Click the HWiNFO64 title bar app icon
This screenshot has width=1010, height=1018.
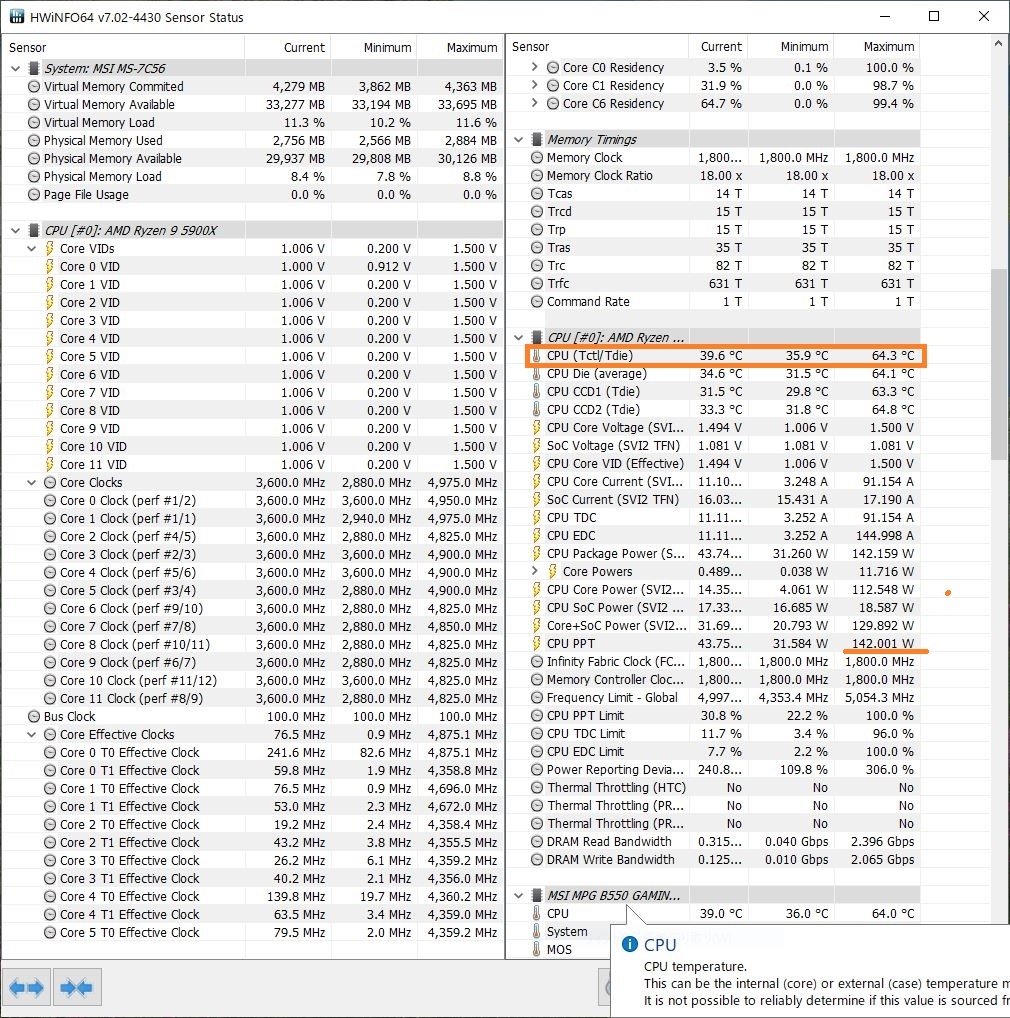point(17,16)
